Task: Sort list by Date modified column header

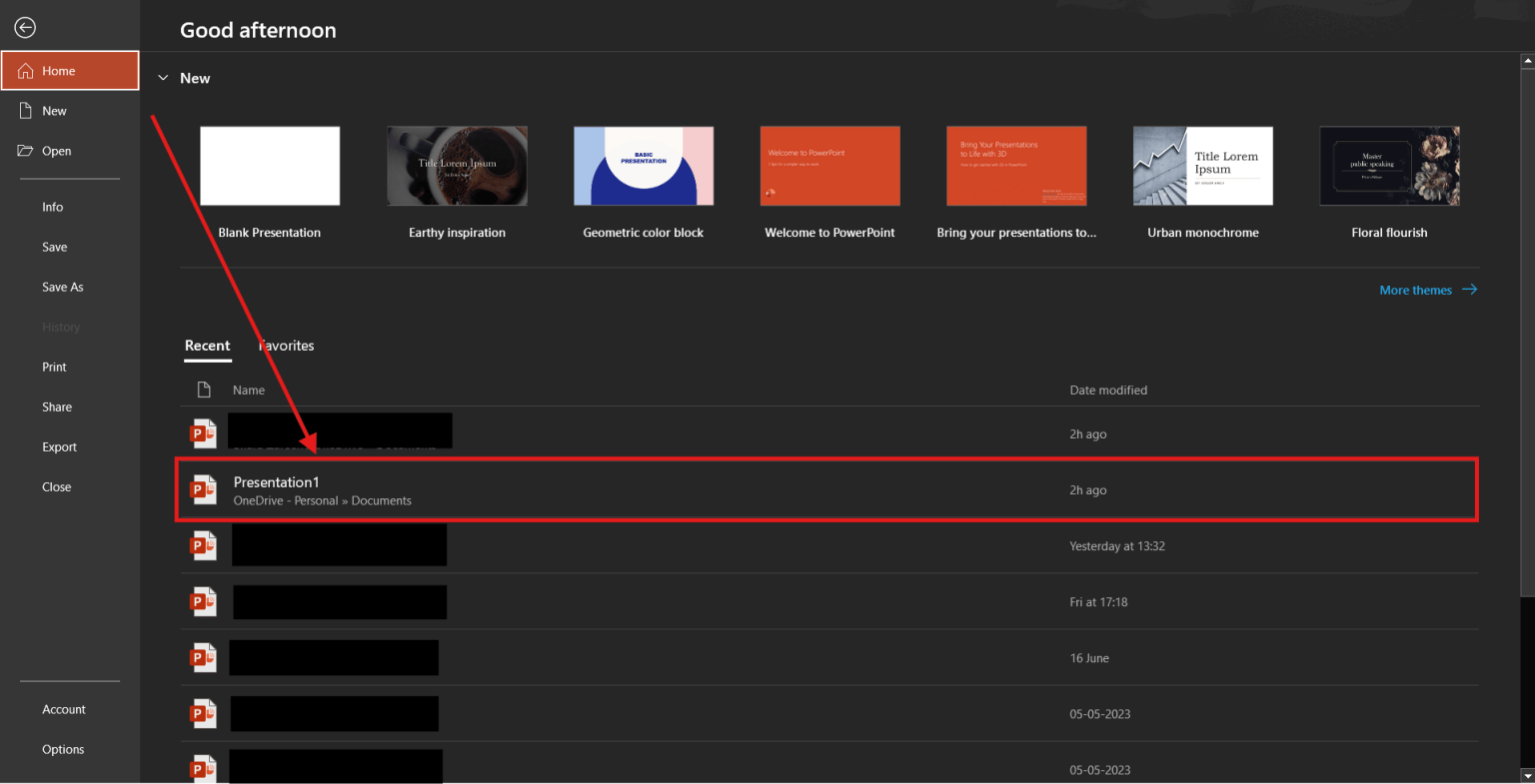Action: pyautogui.click(x=1107, y=391)
